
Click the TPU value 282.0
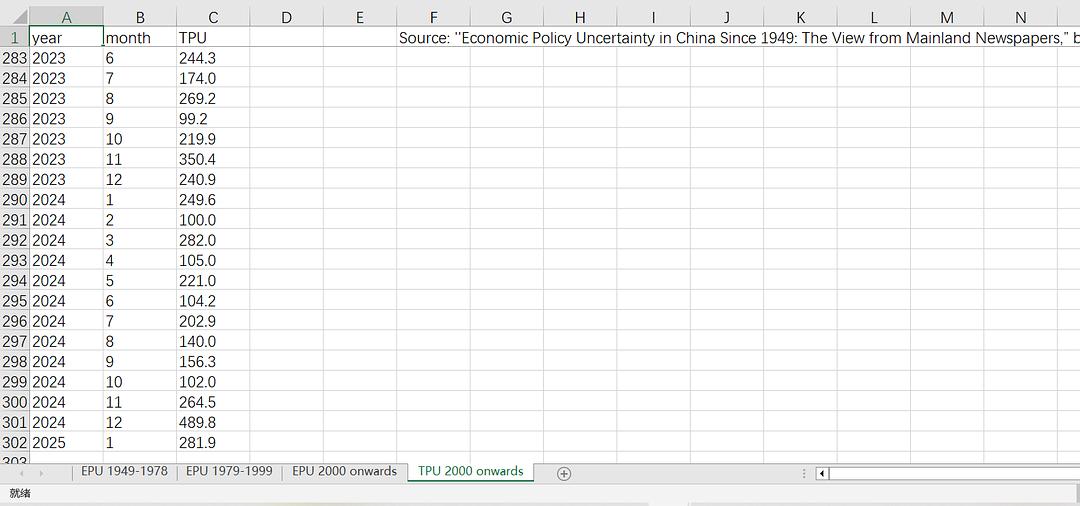tap(213, 240)
